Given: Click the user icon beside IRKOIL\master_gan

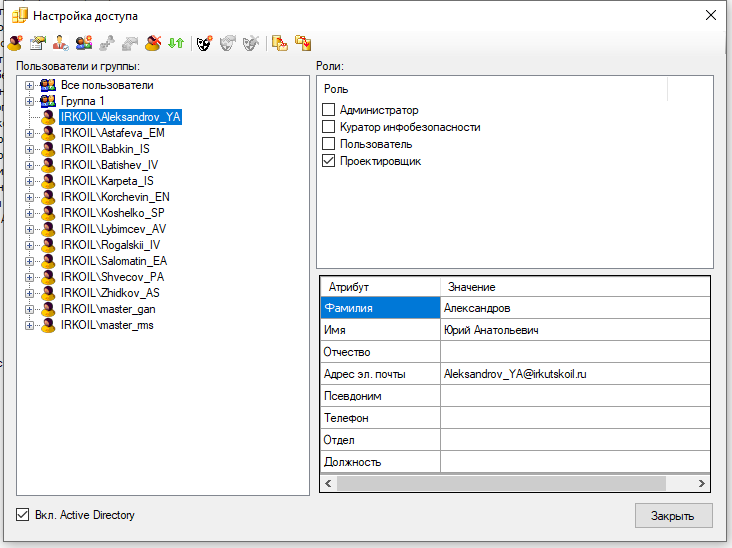Looking at the screenshot, I should tap(48, 309).
